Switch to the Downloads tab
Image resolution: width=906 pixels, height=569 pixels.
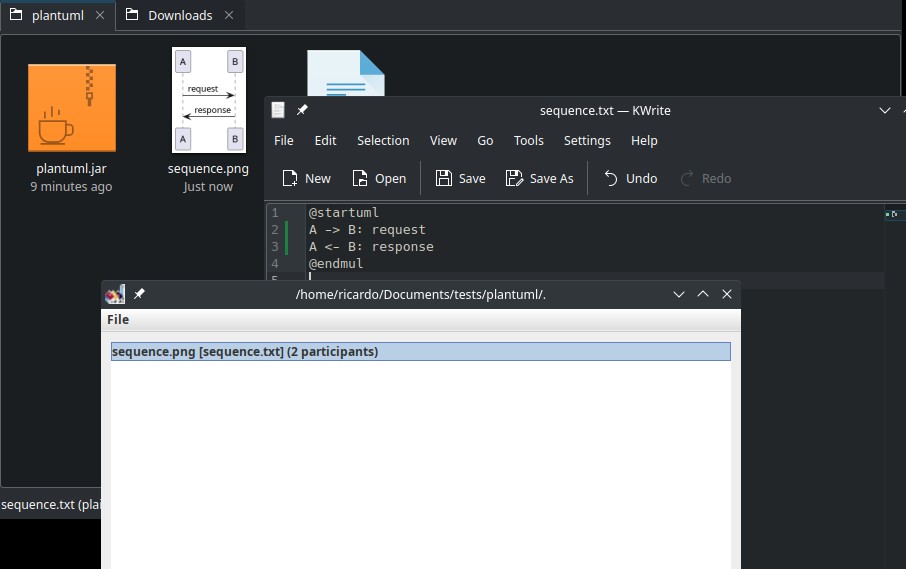[x=180, y=16]
